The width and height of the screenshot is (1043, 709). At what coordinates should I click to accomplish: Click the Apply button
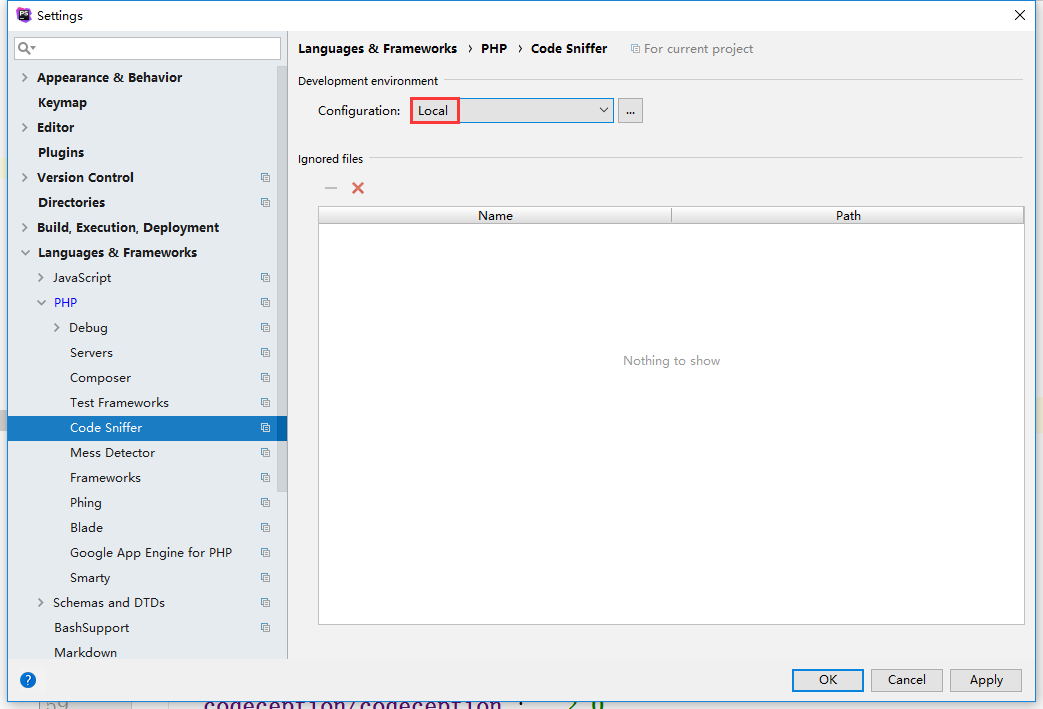point(985,680)
